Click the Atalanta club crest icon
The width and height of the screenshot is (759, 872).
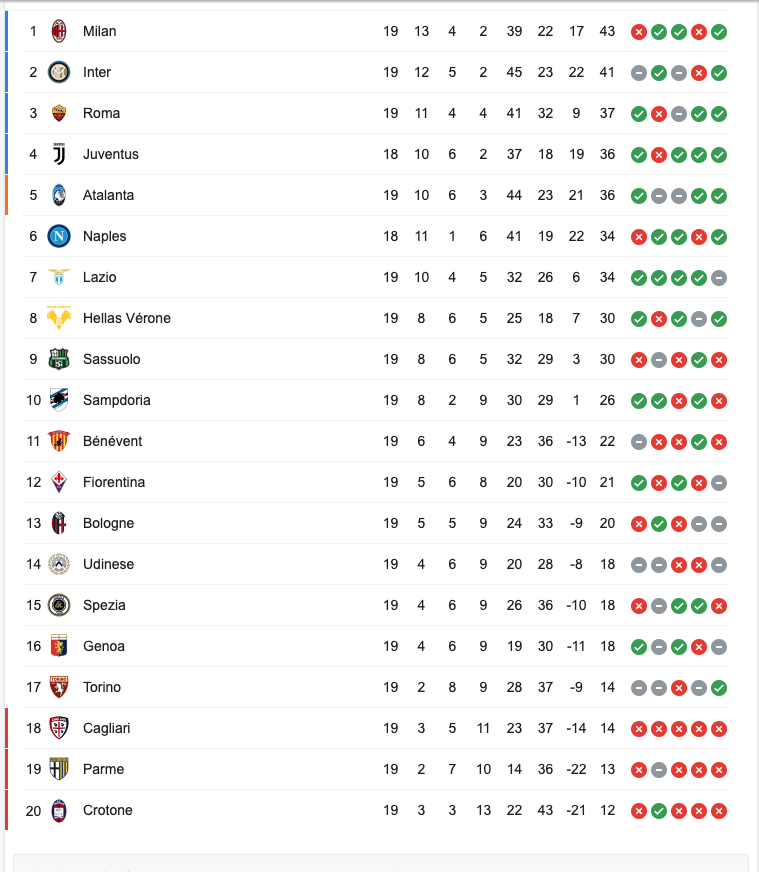tap(60, 195)
